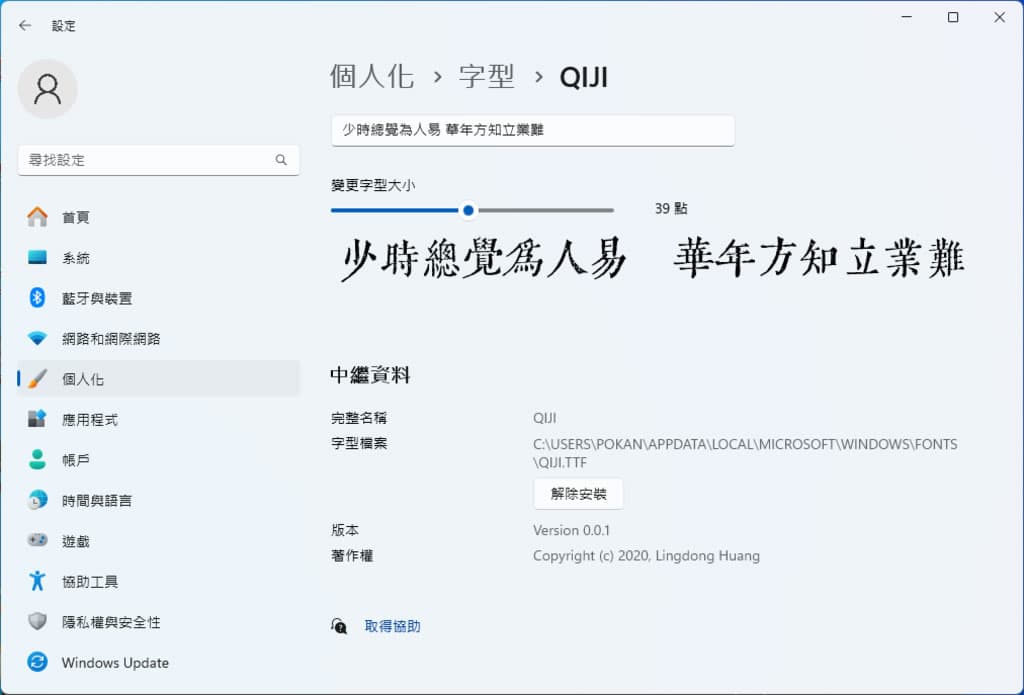1024x695 pixels.
Task: Open 應用程式 settings
Action: (159, 419)
